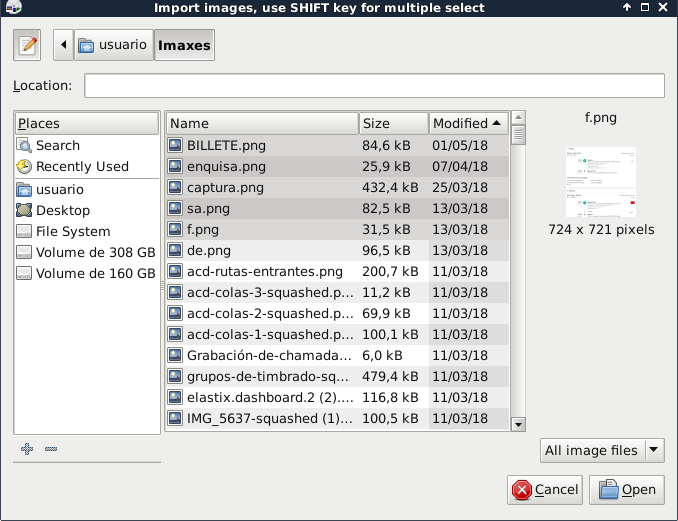Open Recently Used in Places
678x521 pixels.
click(x=82, y=166)
